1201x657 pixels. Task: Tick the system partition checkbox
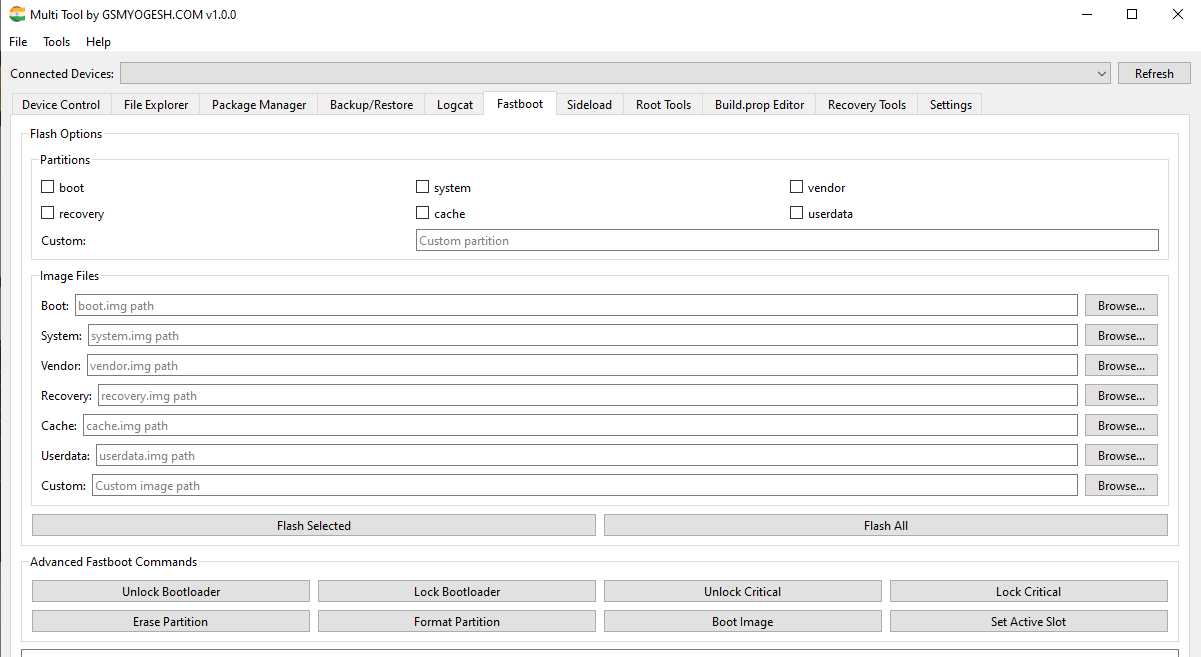[x=423, y=187]
